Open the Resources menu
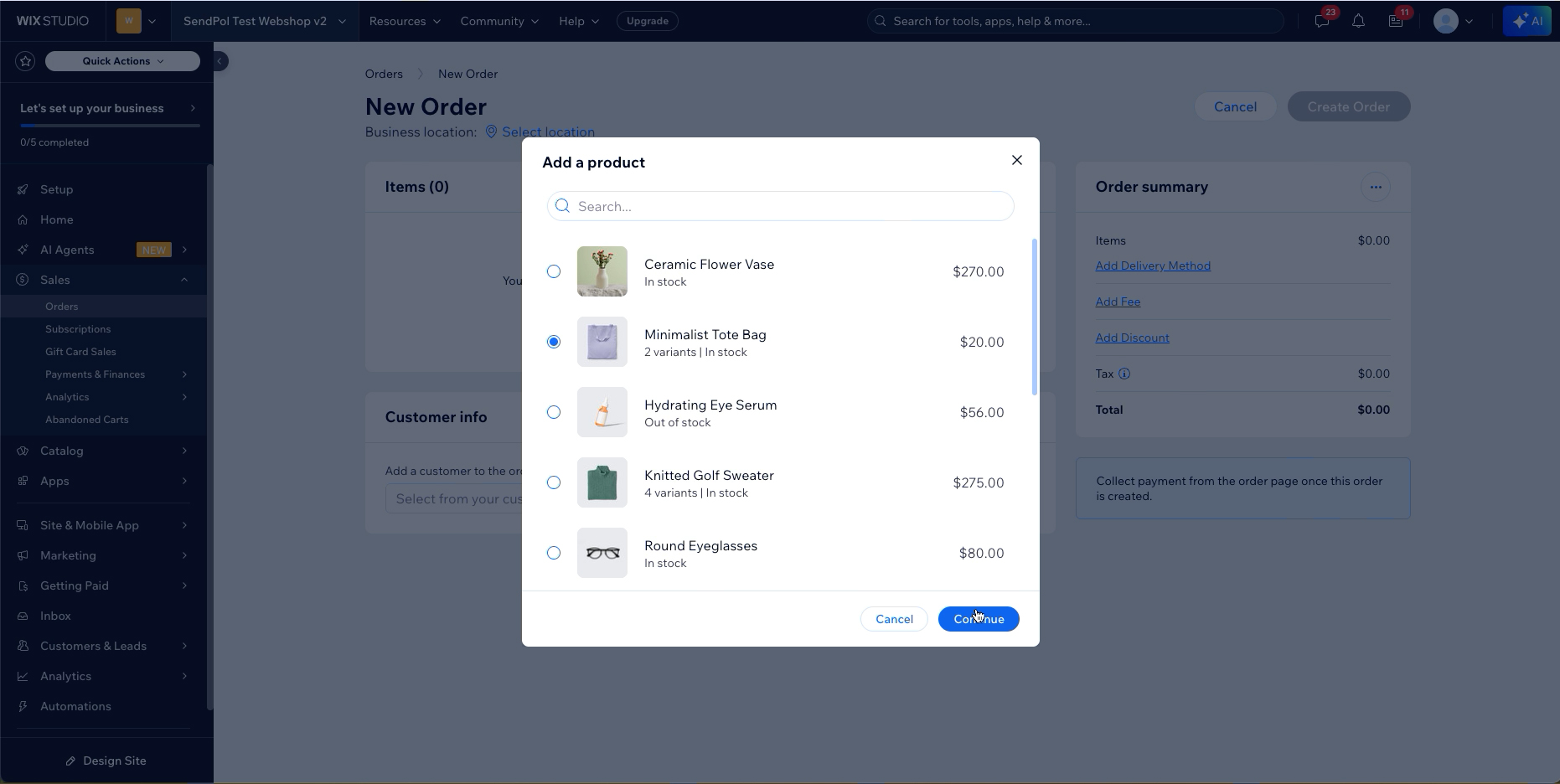This screenshot has height=784, width=1560. pos(405,21)
